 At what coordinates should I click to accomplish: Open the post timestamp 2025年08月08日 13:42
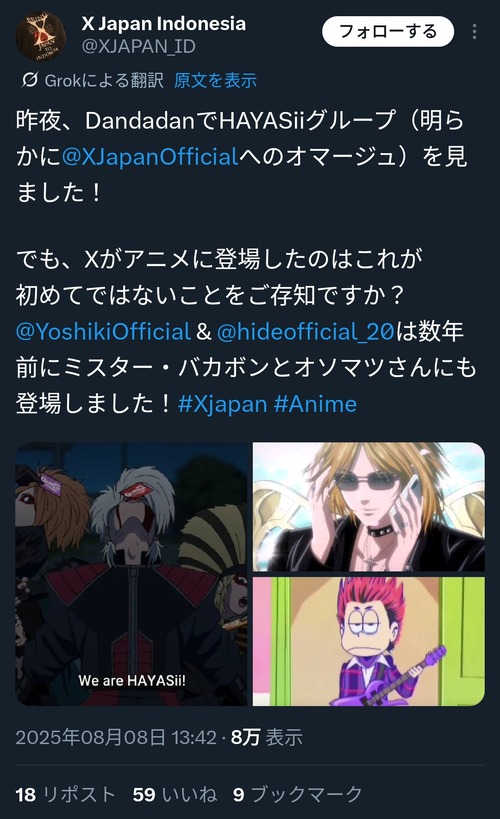click(116, 737)
